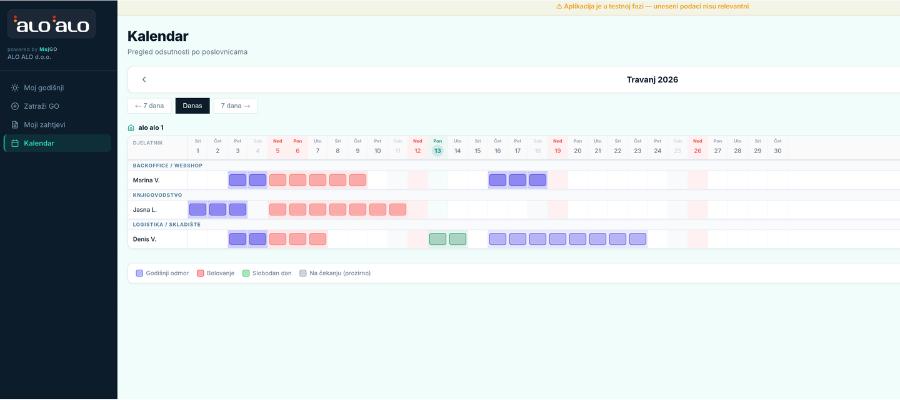Click the plus icon beside Zatraži GO
Viewport: 900px width, 400px height.
[x=14, y=106]
